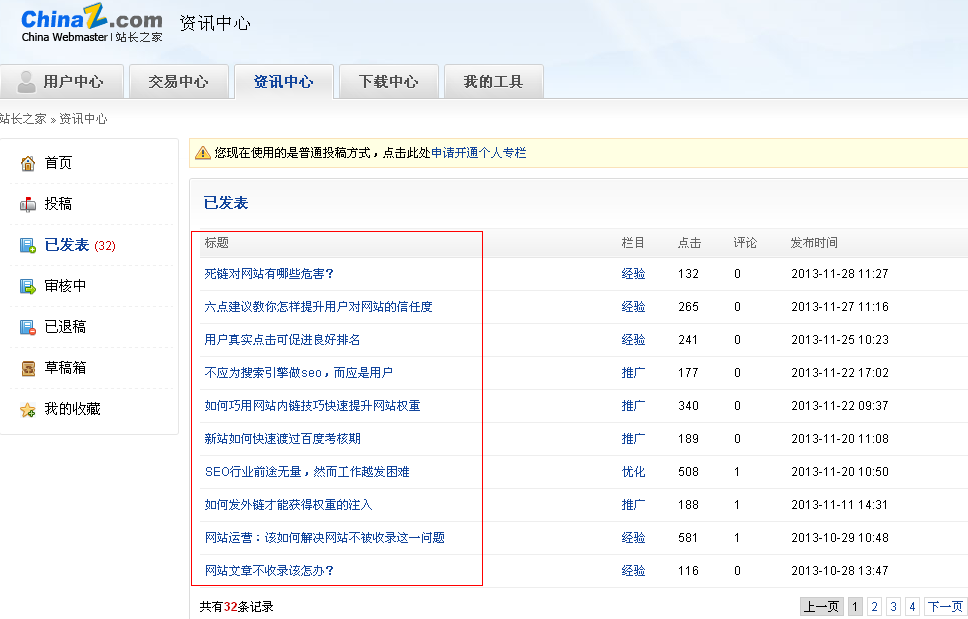Image resolution: width=968 pixels, height=619 pixels.
Task: Open article 新站如何快速渡过百度考核期
Action: click(282, 439)
